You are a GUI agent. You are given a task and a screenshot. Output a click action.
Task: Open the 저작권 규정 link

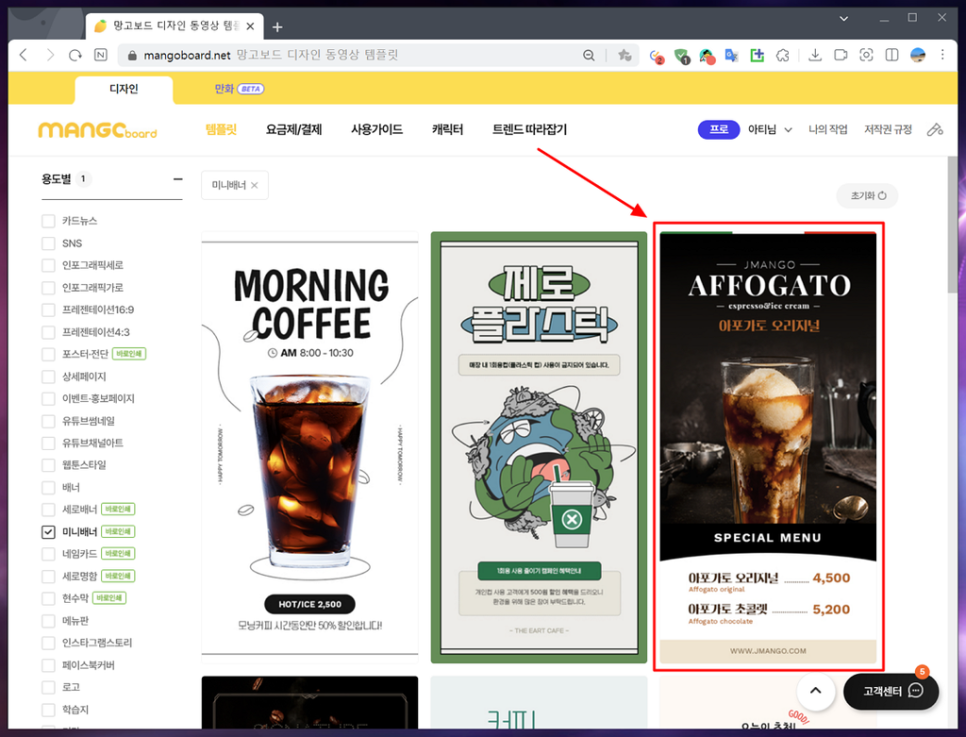click(x=888, y=129)
